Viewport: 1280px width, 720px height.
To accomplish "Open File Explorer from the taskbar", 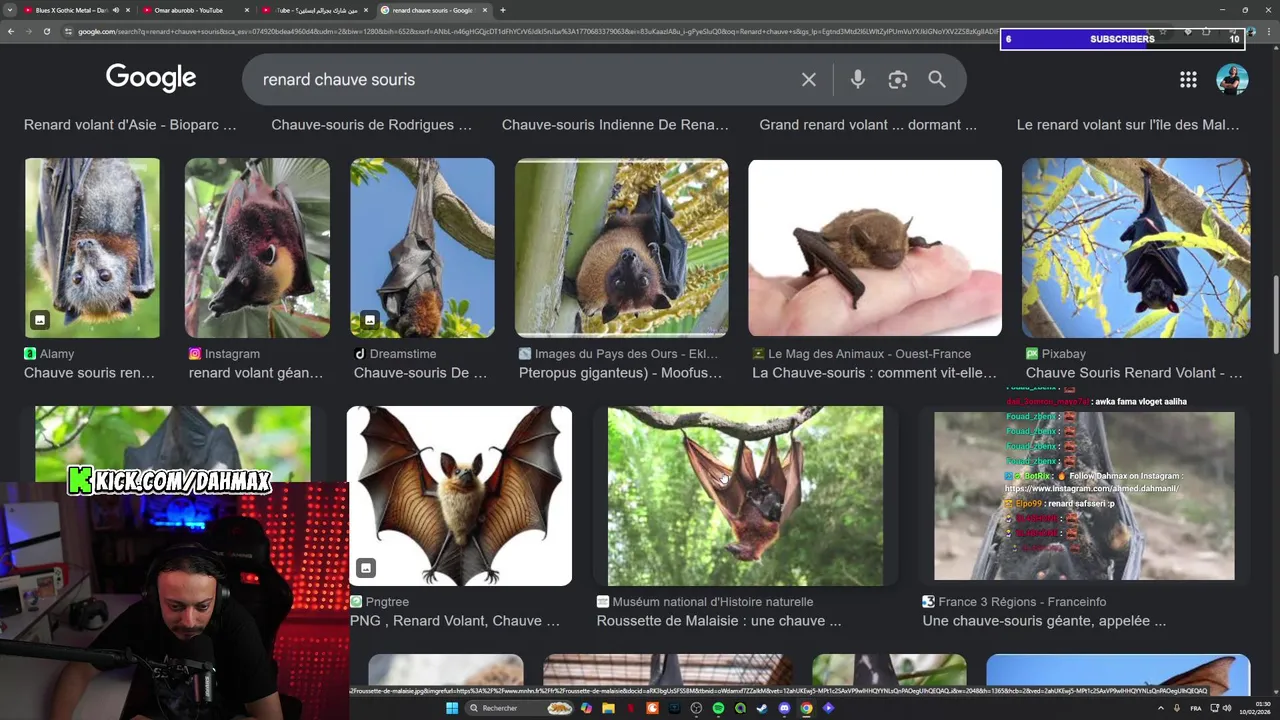I will click(x=608, y=708).
